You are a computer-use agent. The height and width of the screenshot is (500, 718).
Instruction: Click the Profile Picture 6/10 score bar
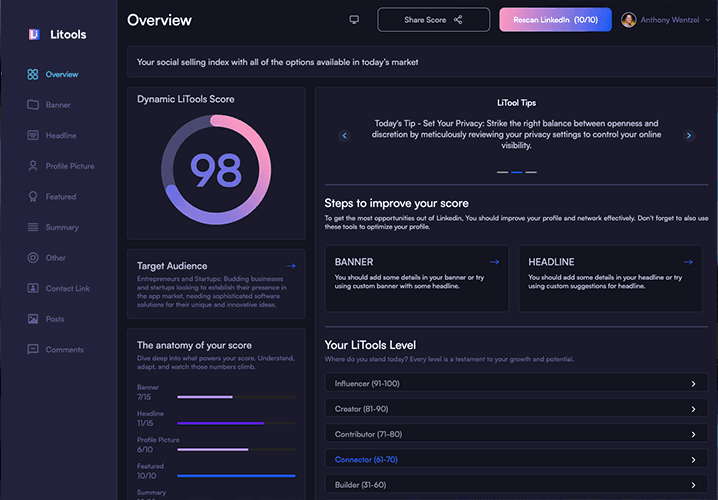(x=236, y=450)
